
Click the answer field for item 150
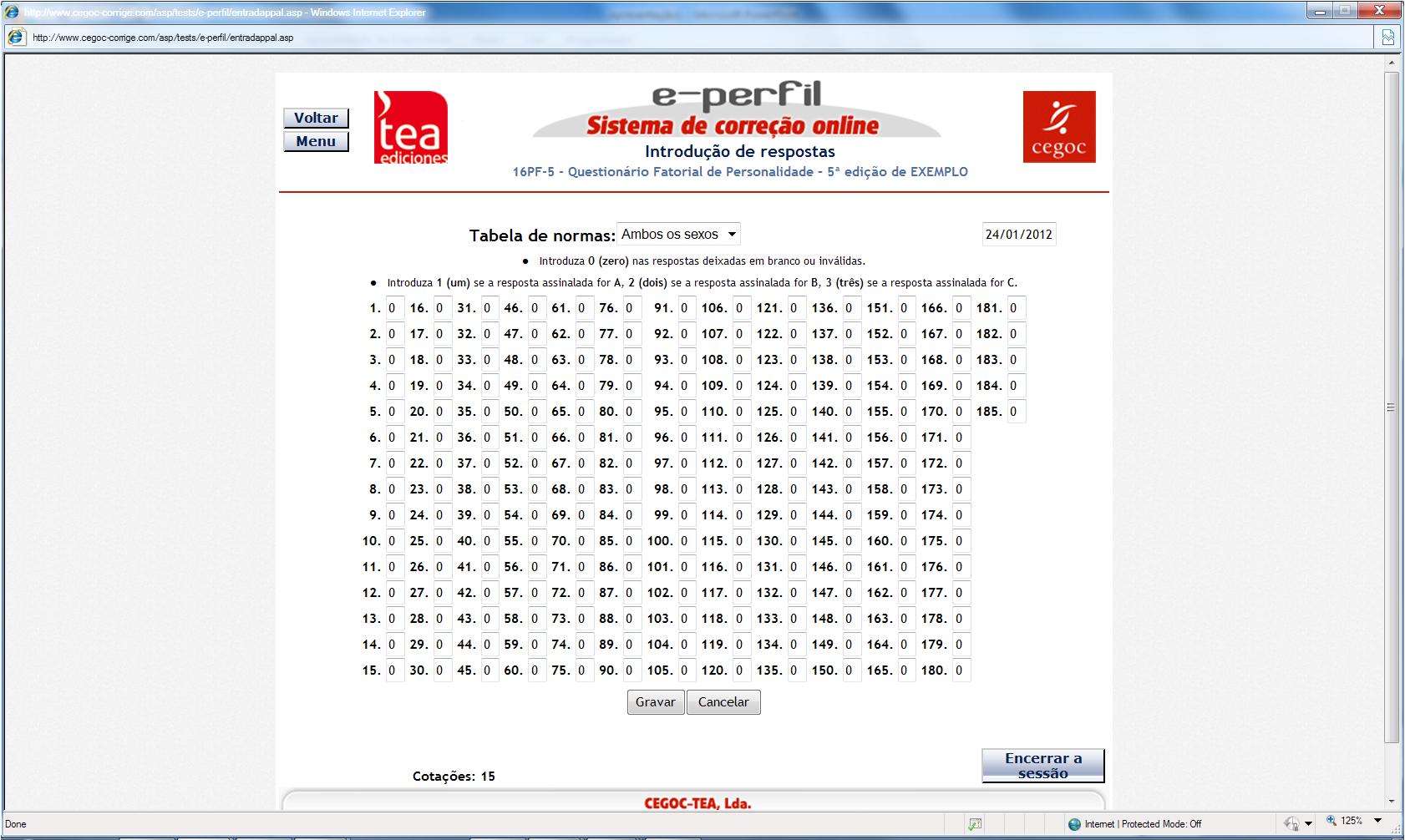852,670
